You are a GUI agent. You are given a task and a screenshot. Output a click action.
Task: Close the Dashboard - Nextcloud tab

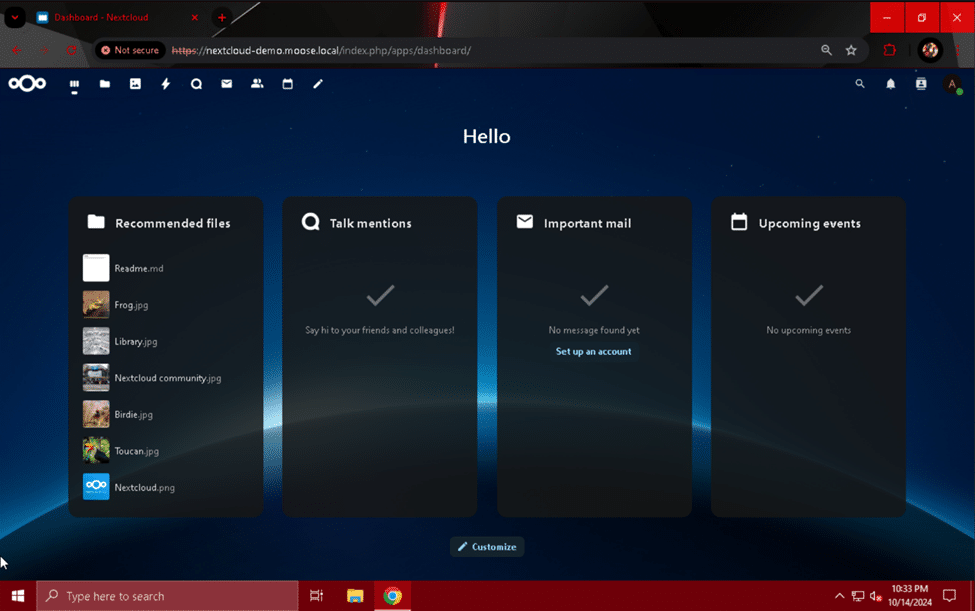[195, 17]
